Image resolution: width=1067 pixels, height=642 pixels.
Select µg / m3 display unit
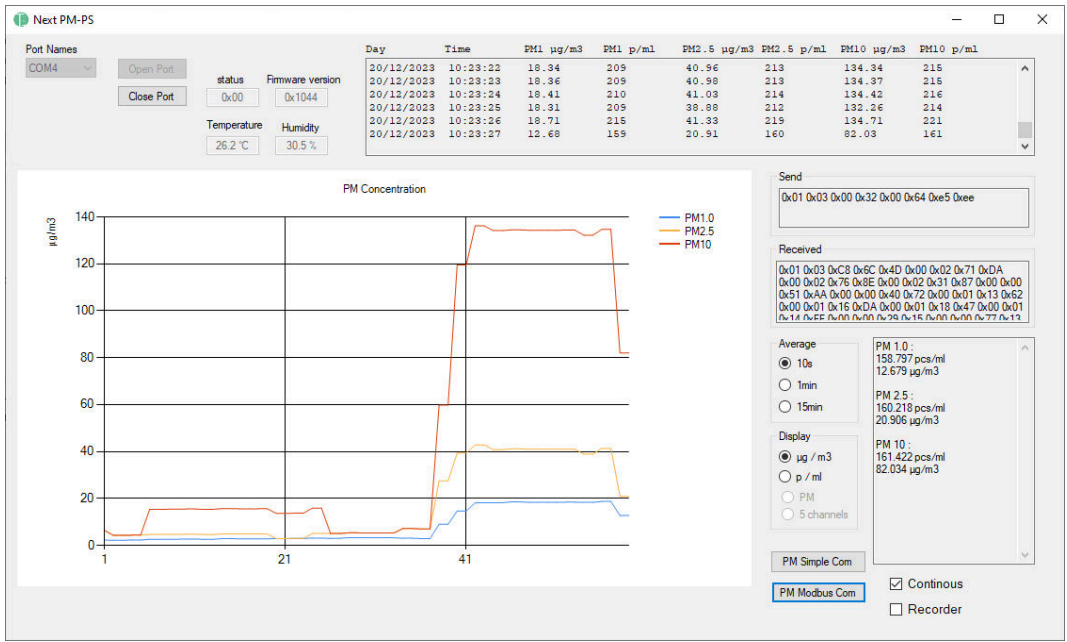pyautogui.click(x=785, y=456)
